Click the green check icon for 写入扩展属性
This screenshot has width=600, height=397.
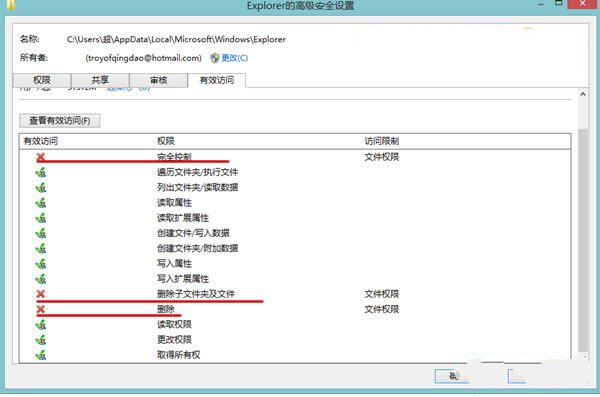click(x=41, y=279)
